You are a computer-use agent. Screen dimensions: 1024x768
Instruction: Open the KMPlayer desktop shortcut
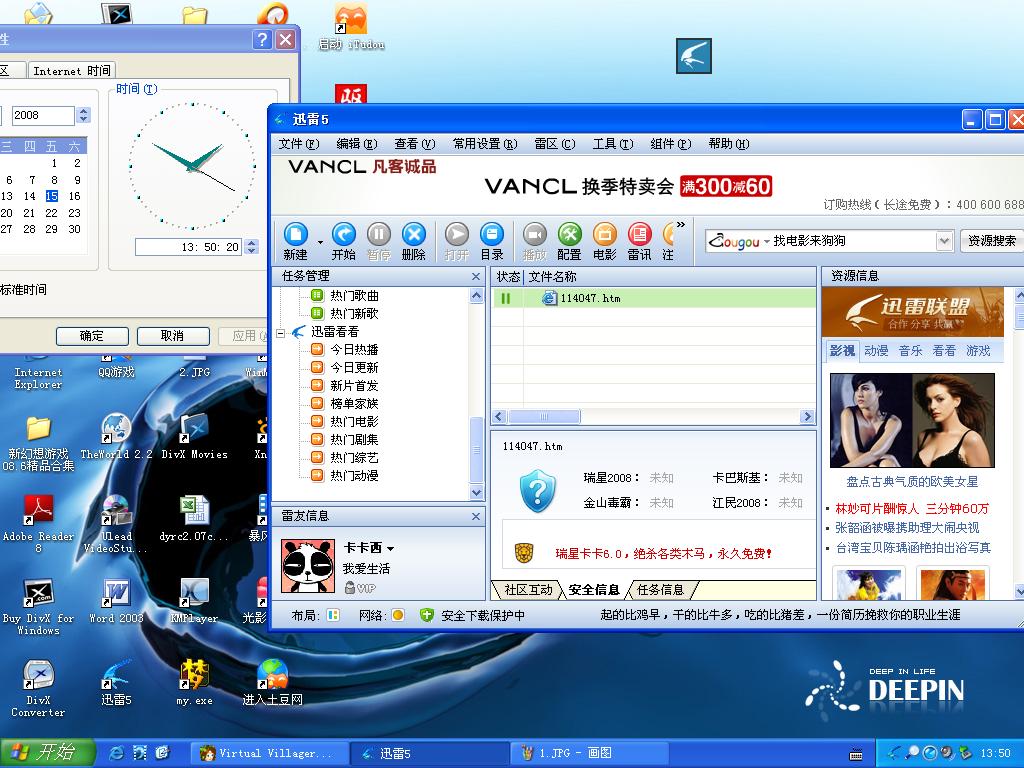[194, 601]
